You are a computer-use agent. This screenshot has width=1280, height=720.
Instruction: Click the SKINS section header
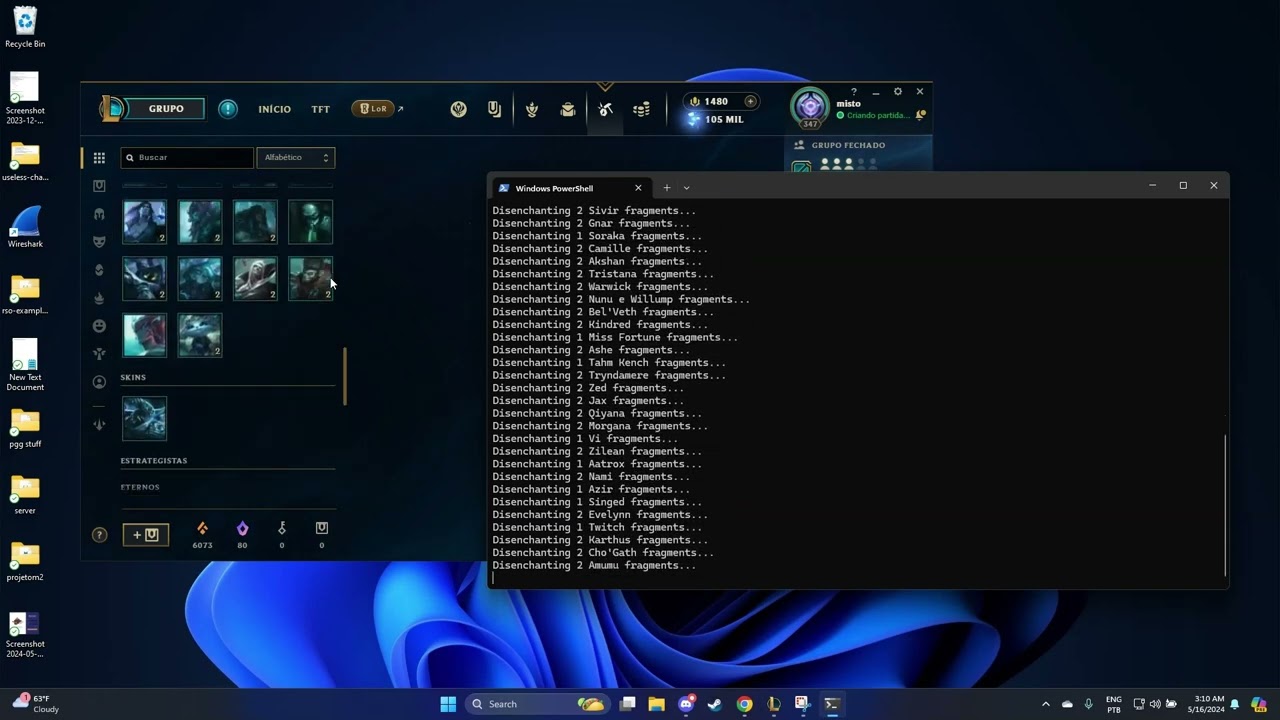(x=133, y=378)
